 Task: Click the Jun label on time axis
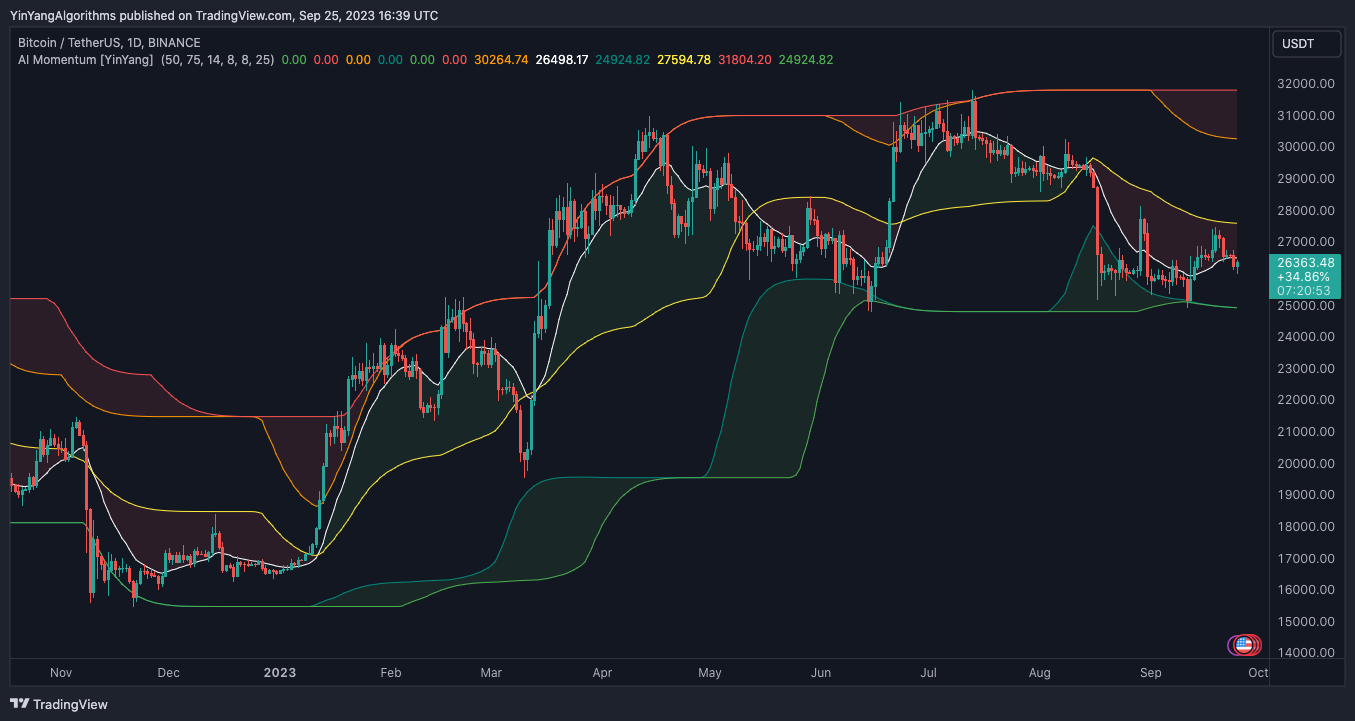pos(821,673)
